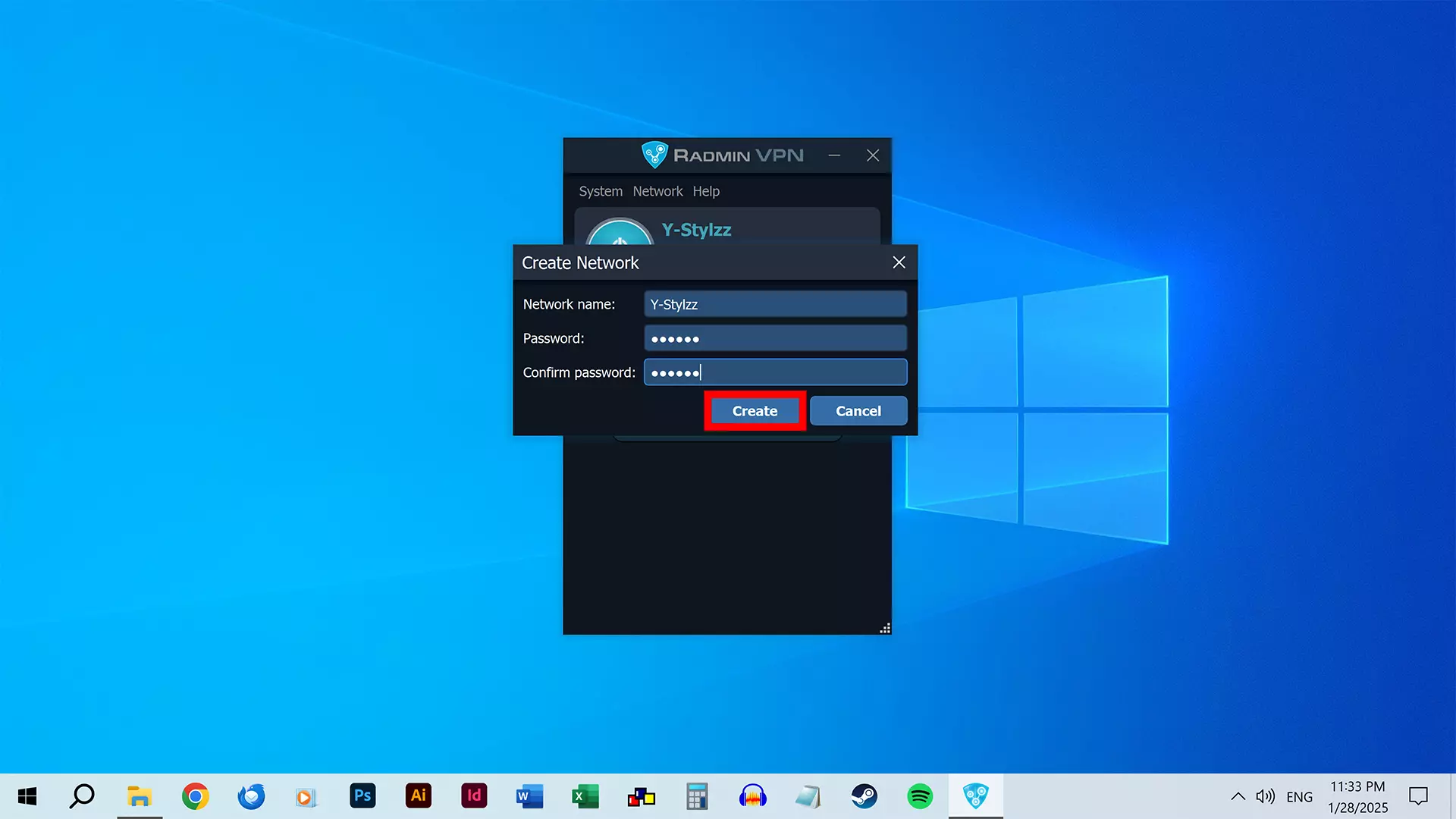1456x819 pixels.
Task: Click the Confirm password field
Action: [775, 372]
